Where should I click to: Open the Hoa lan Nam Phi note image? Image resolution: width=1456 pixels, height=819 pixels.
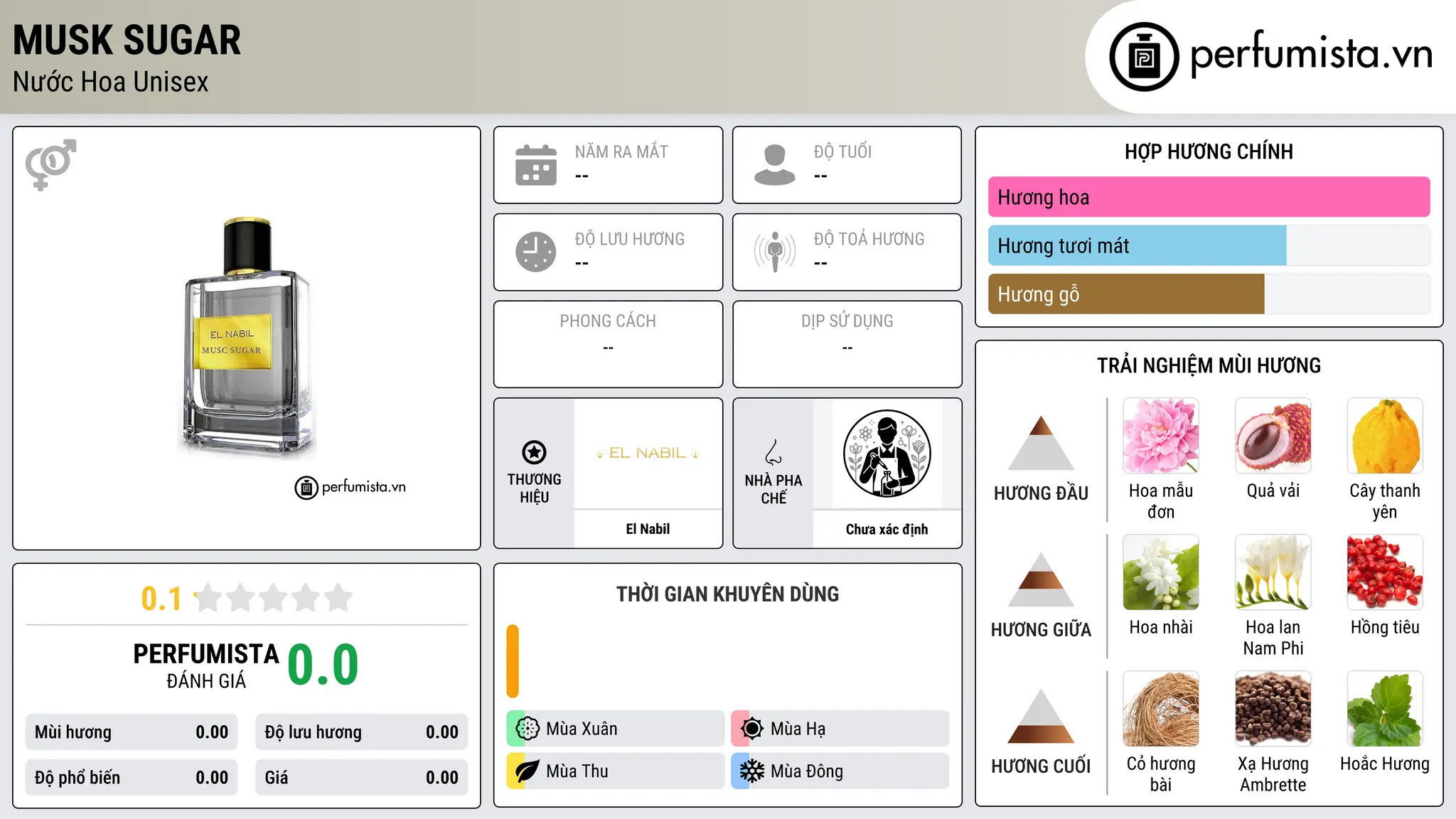(1273, 572)
